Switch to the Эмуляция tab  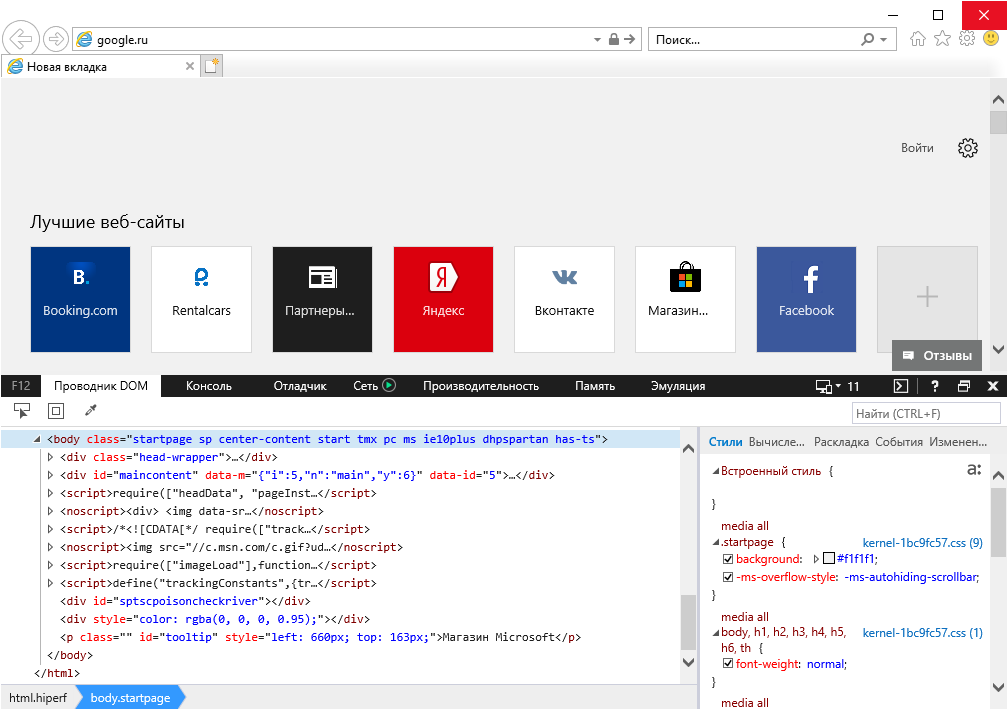[x=678, y=386]
